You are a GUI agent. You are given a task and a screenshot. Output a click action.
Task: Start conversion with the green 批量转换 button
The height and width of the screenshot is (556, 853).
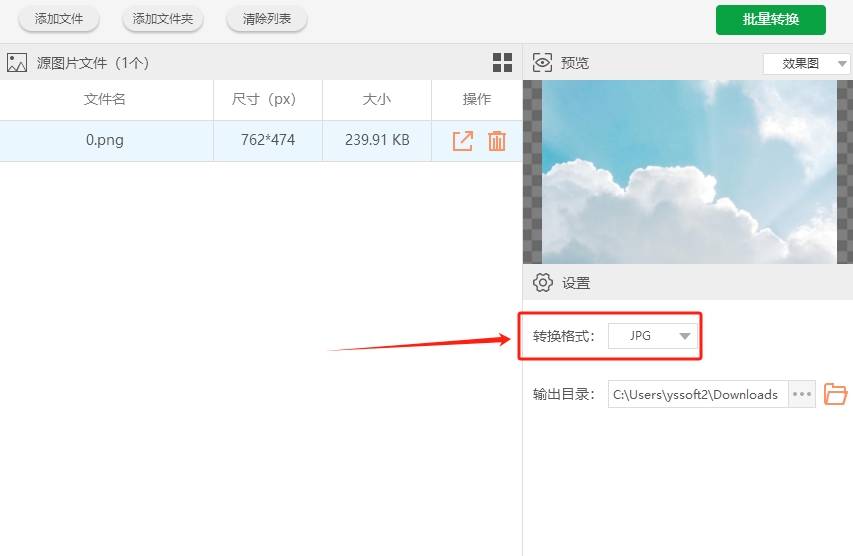tap(770, 20)
